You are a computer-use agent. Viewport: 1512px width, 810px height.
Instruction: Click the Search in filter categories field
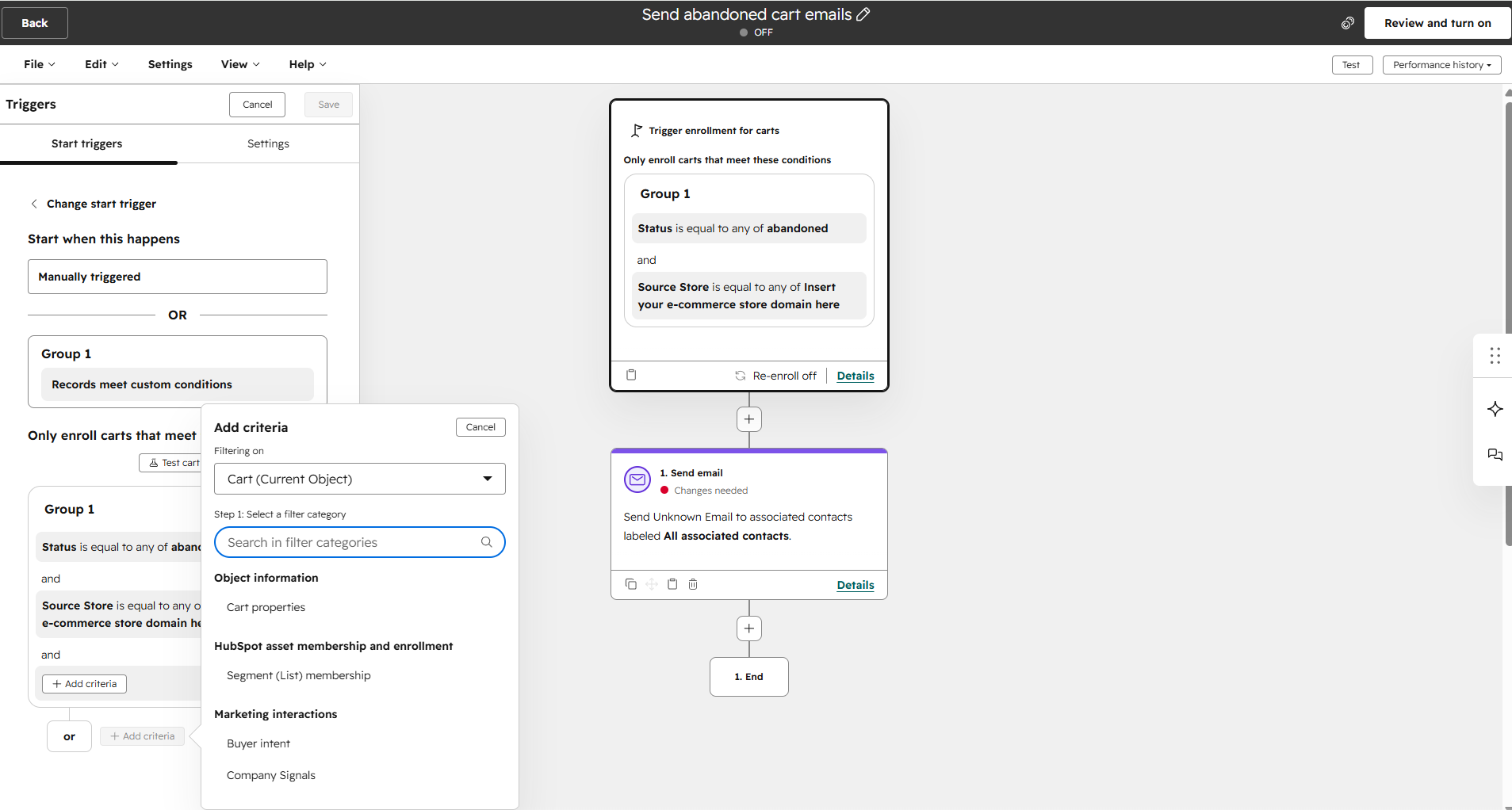coord(359,542)
